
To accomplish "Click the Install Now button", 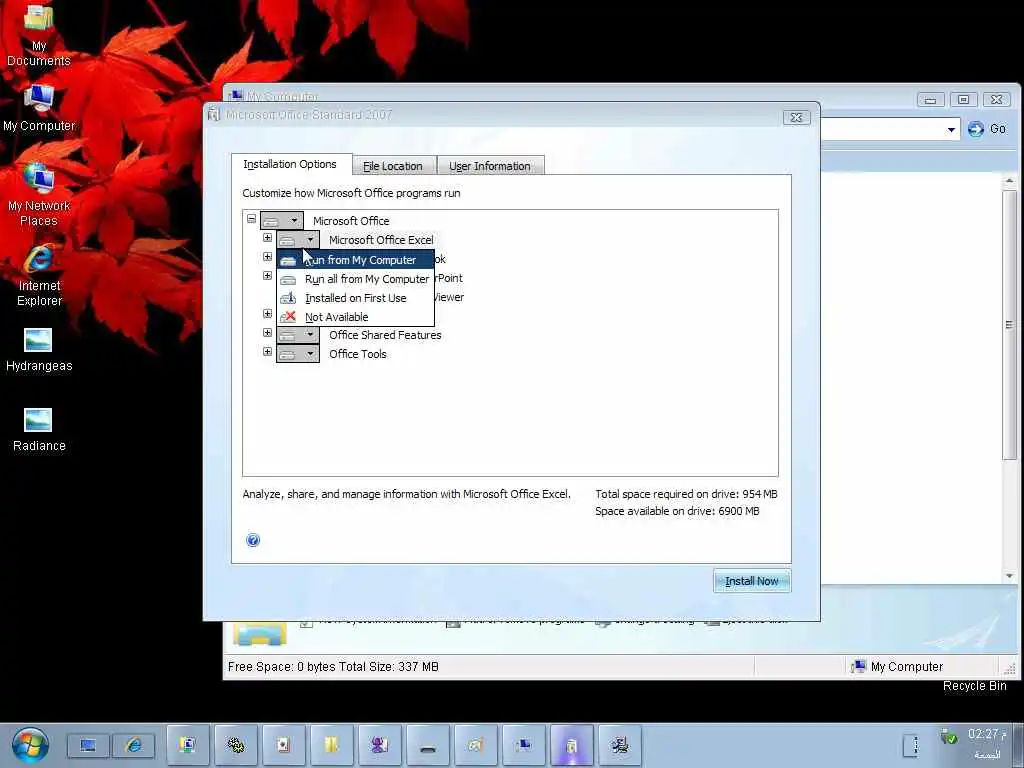I will 752,581.
